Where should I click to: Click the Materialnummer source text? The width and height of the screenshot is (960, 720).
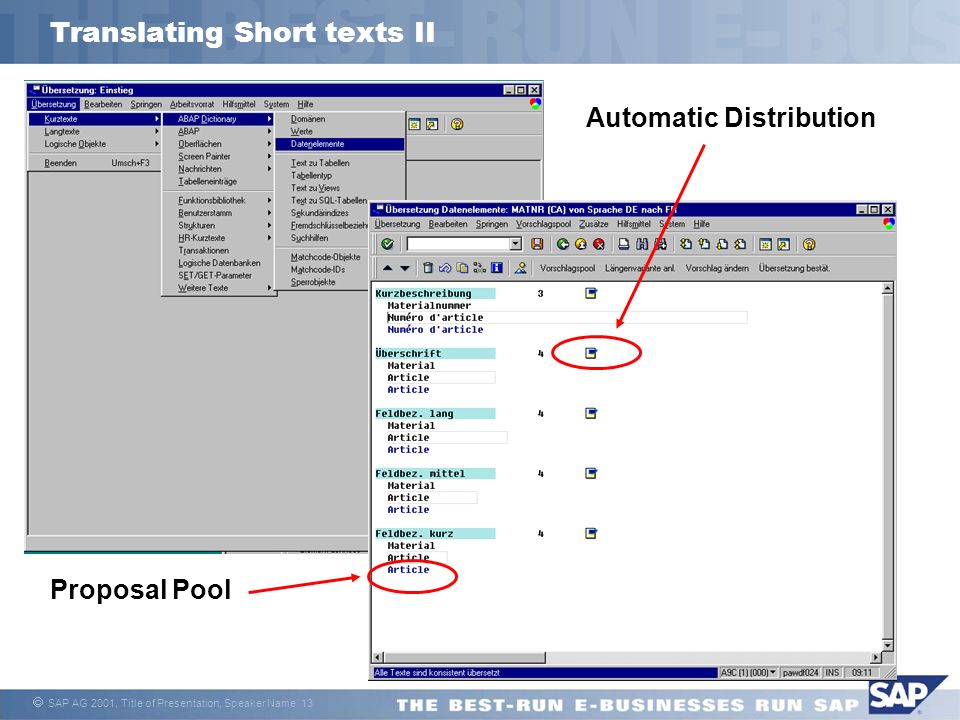429,306
